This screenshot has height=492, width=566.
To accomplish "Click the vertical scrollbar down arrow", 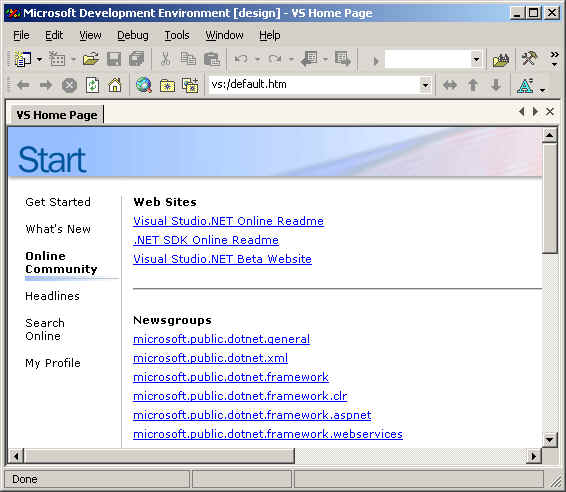I will 549,440.
